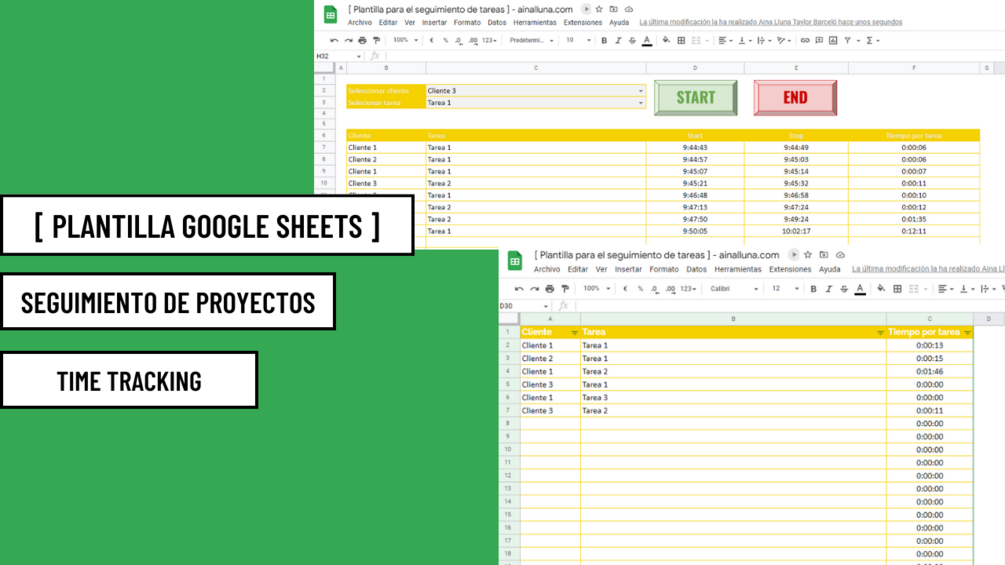Toggle italic in upper sheet toolbar
The height and width of the screenshot is (565, 1005).
[618, 40]
